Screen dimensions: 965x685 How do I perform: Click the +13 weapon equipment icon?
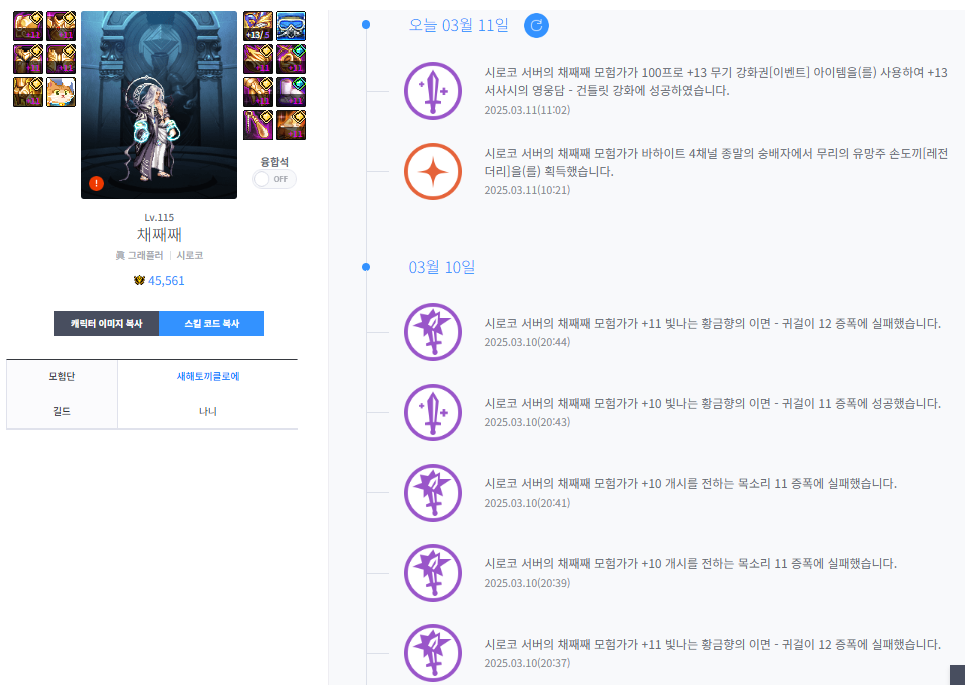click(x=258, y=26)
